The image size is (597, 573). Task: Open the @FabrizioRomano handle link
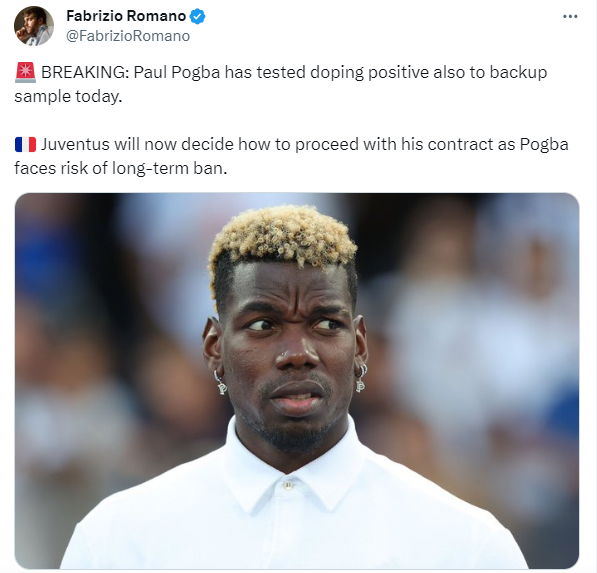[128, 36]
